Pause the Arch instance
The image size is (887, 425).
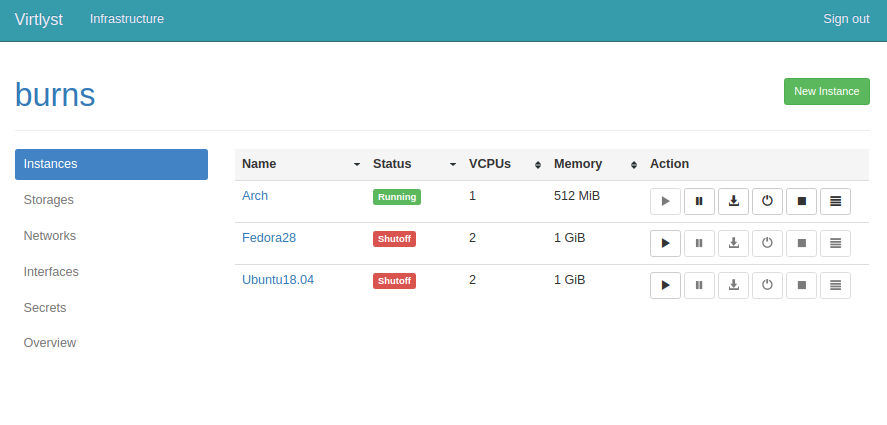(x=699, y=201)
